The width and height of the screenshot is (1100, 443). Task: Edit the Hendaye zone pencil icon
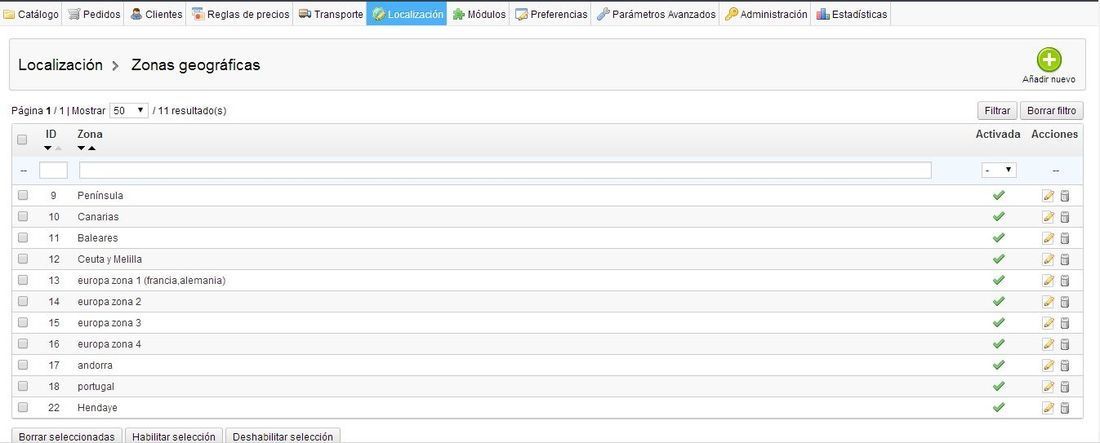click(1048, 408)
